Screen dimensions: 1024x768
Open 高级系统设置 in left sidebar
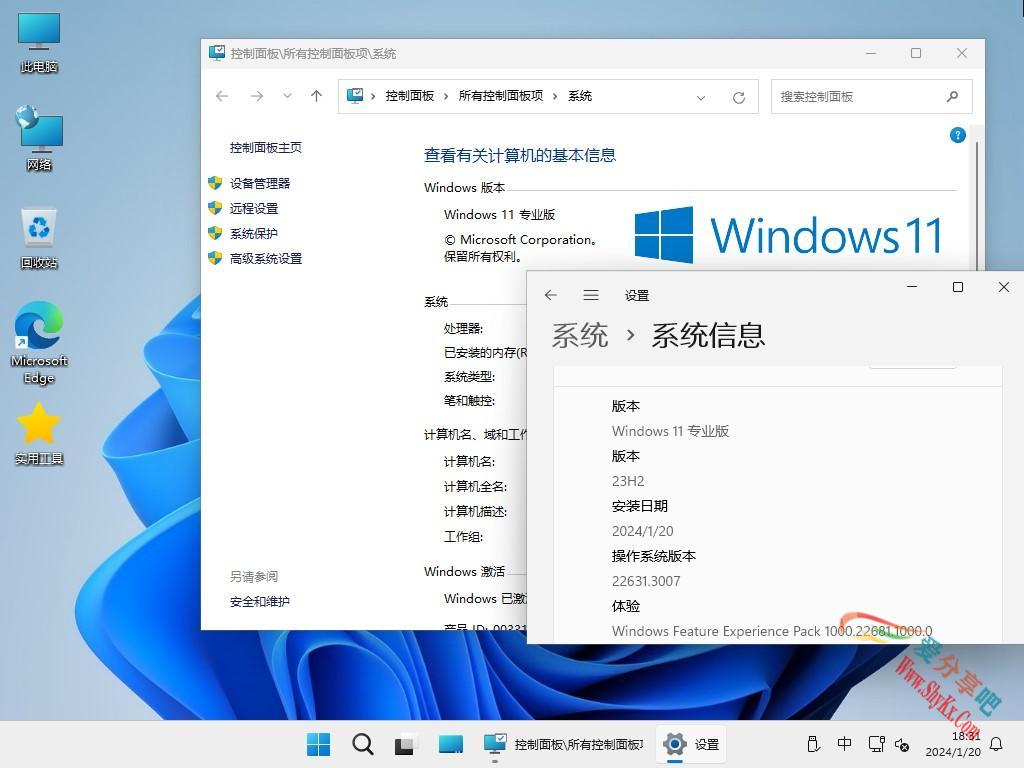pyautogui.click(x=266, y=259)
